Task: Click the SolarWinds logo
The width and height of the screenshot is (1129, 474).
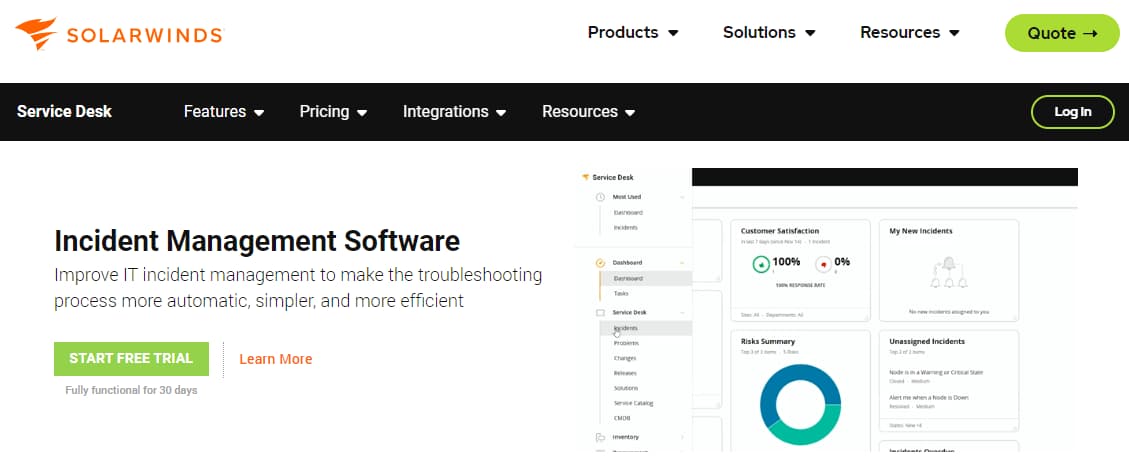Action: [x=119, y=34]
